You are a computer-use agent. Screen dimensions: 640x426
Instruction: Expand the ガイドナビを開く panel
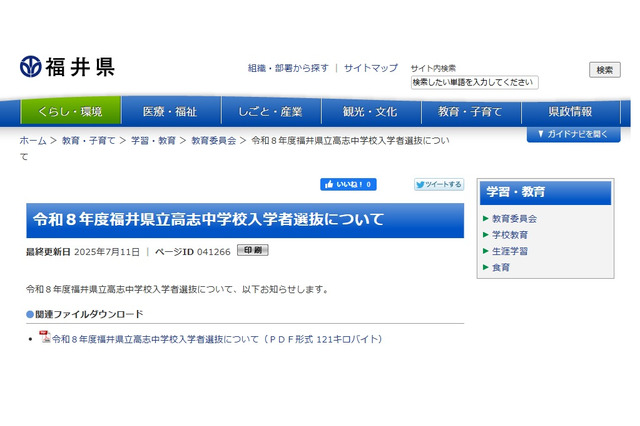[573, 134]
